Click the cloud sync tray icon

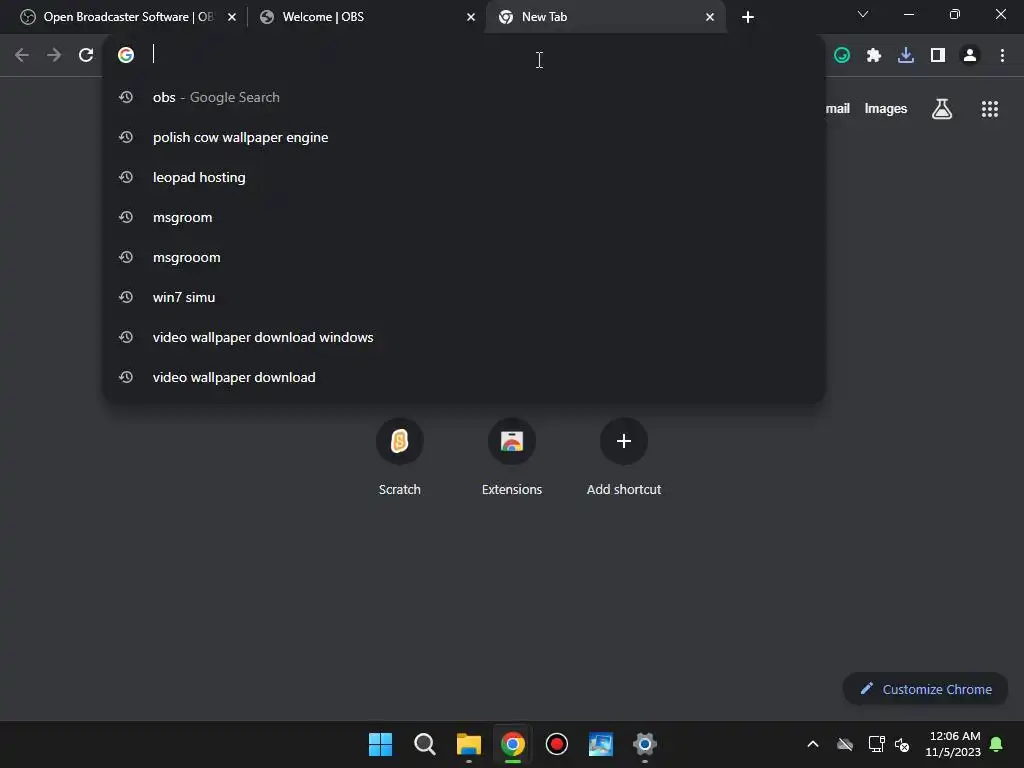coord(845,744)
